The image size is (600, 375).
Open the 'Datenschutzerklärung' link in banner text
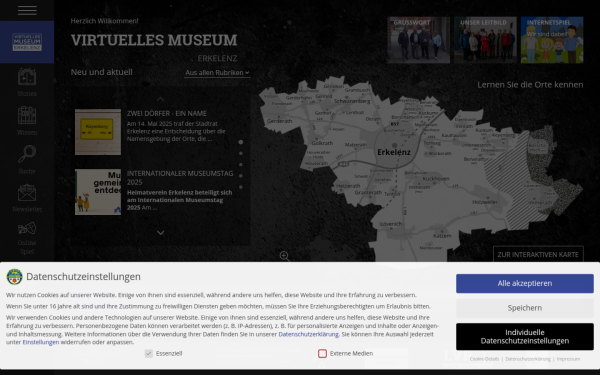point(308,334)
